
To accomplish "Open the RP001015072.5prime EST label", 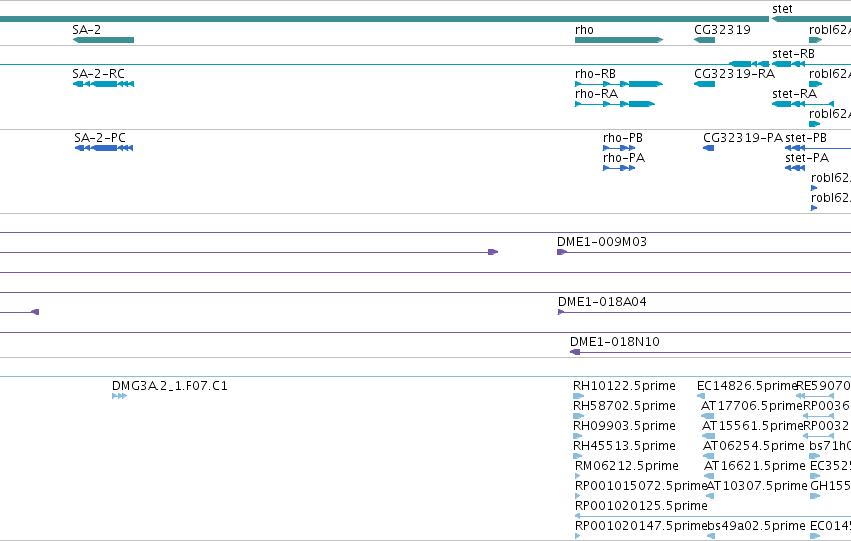I will [x=641, y=486].
